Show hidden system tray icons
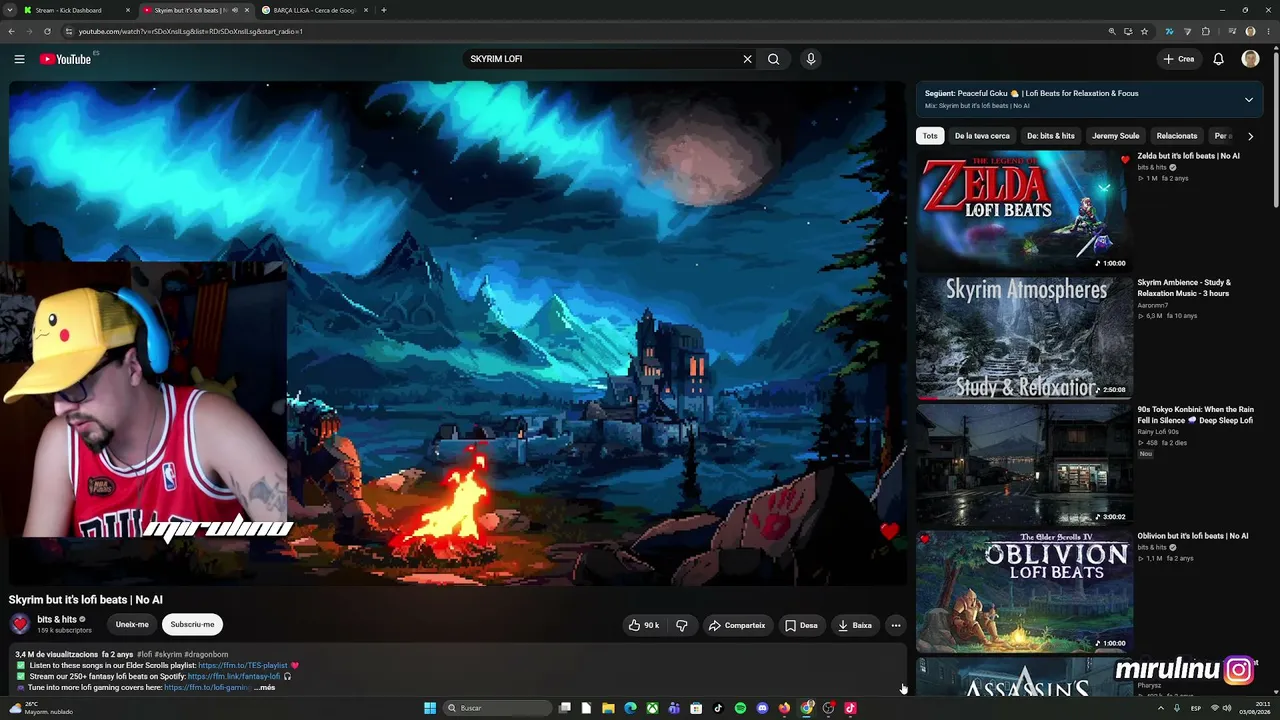Viewport: 1280px width, 720px height. click(x=1161, y=708)
